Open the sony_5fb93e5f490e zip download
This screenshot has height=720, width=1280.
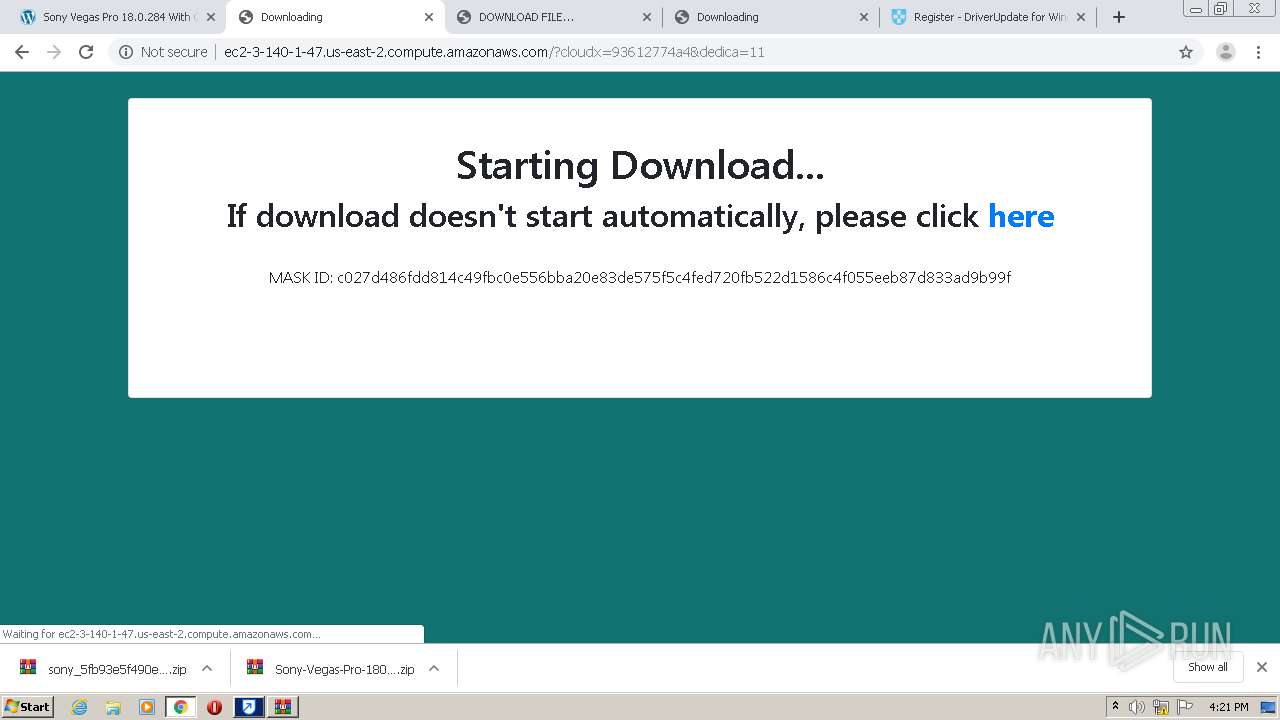click(x=103, y=669)
